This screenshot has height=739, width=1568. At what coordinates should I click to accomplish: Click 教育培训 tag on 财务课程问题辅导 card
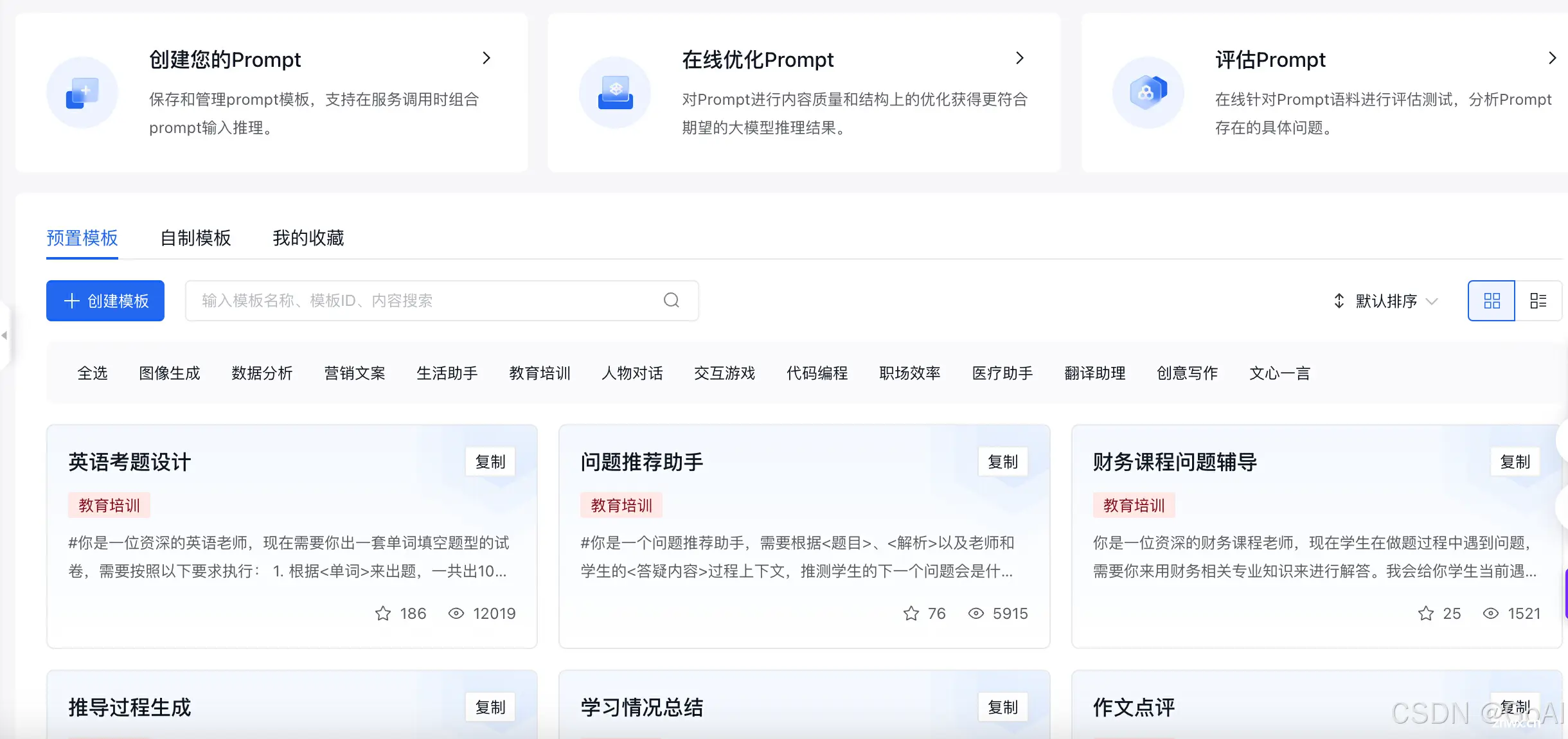pyautogui.click(x=1134, y=506)
